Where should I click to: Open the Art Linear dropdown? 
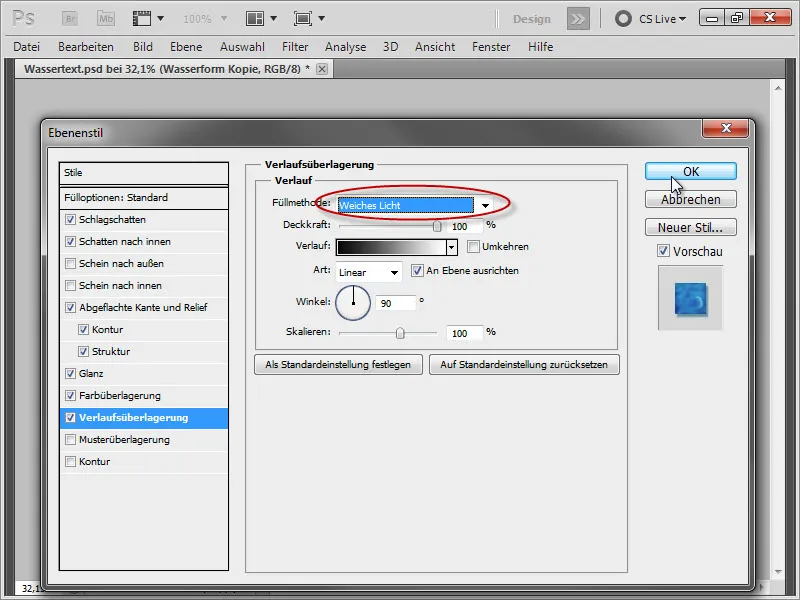[369, 272]
